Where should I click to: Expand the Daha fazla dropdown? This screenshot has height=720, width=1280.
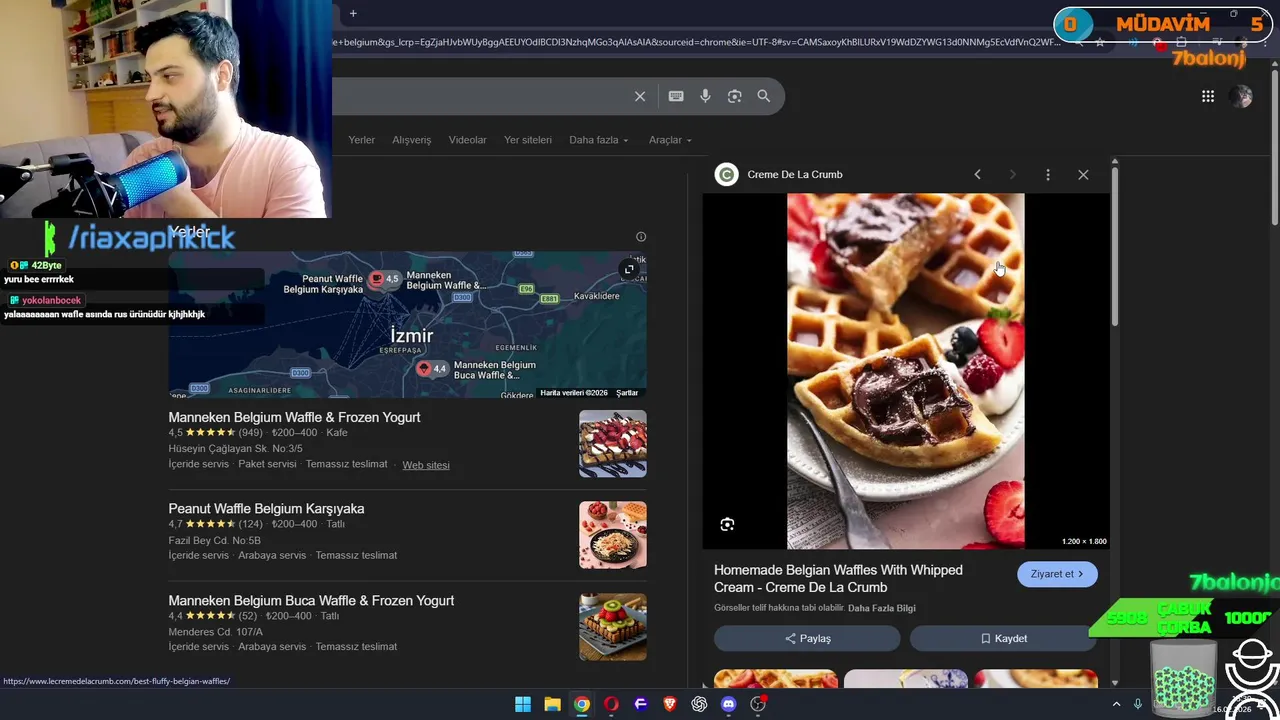point(599,140)
